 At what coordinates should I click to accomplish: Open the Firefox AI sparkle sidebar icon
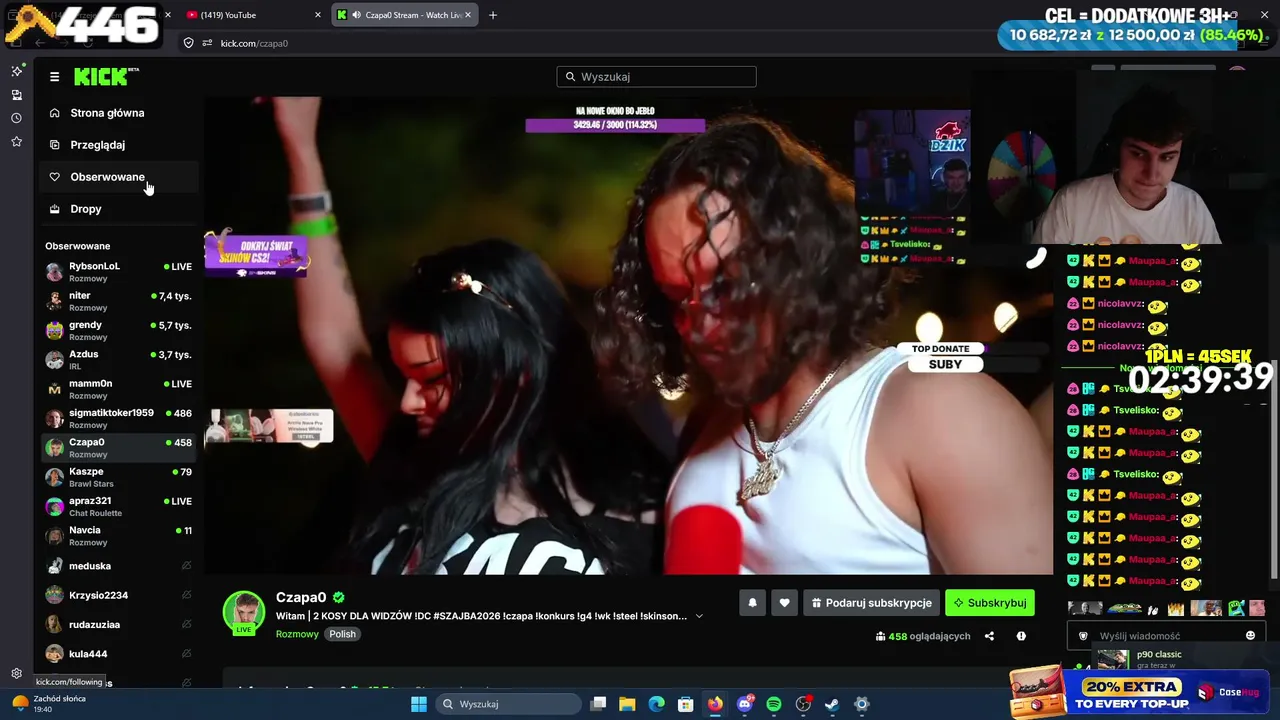point(16,71)
